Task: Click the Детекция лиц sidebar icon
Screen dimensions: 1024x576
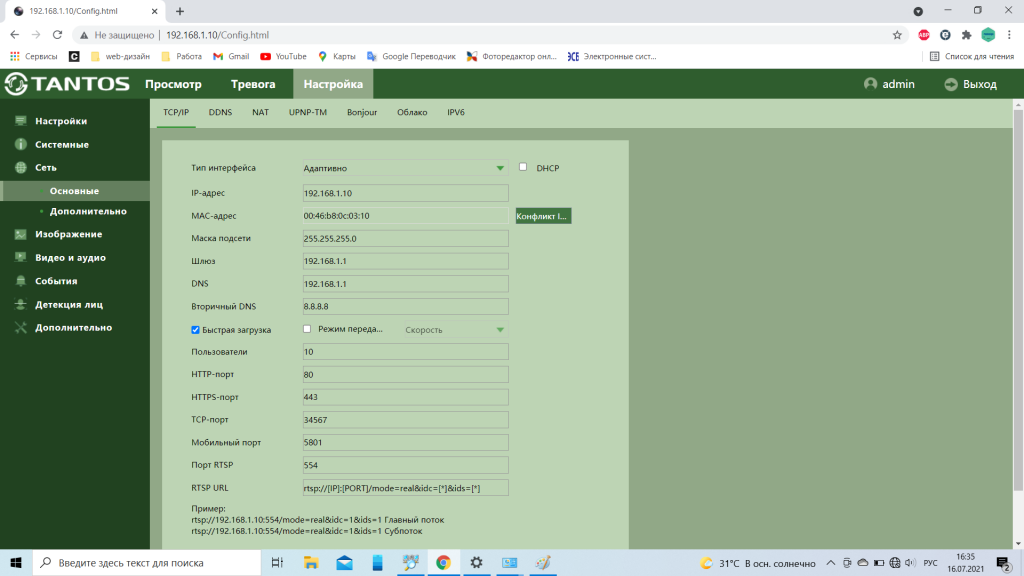Action: point(20,304)
